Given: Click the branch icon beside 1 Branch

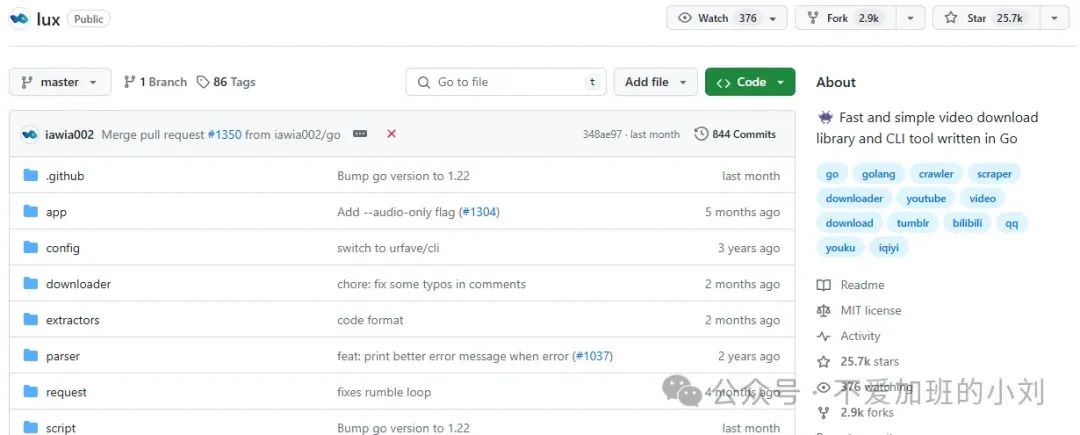Looking at the screenshot, I should coord(129,82).
